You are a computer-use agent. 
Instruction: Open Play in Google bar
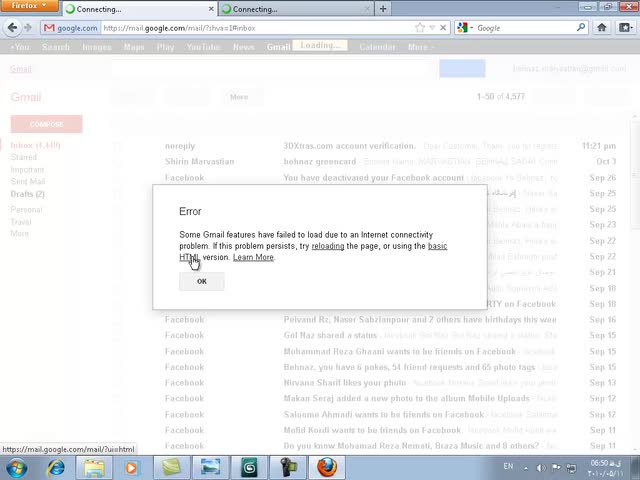(165, 47)
